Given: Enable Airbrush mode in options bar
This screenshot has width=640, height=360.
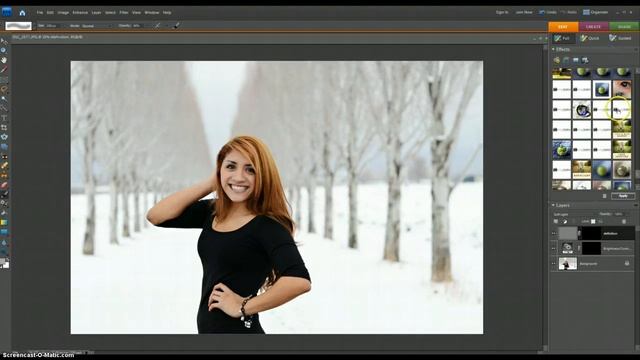Looking at the screenshot, I should [x=158, y=25].
